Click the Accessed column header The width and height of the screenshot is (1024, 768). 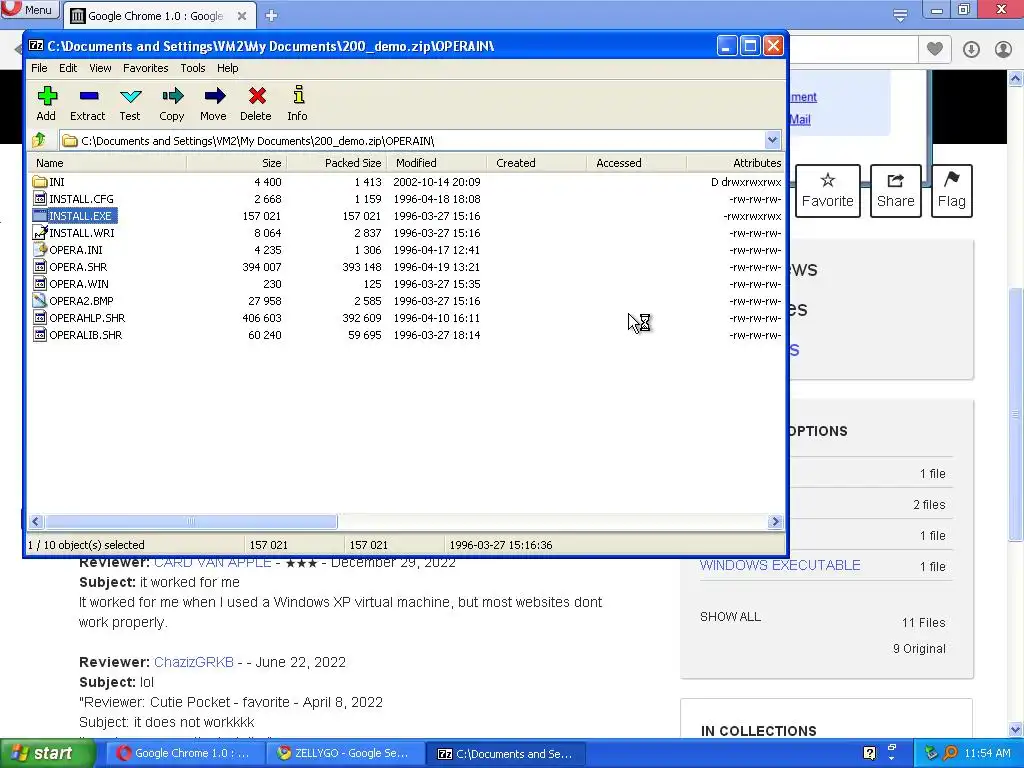(636, 163)
